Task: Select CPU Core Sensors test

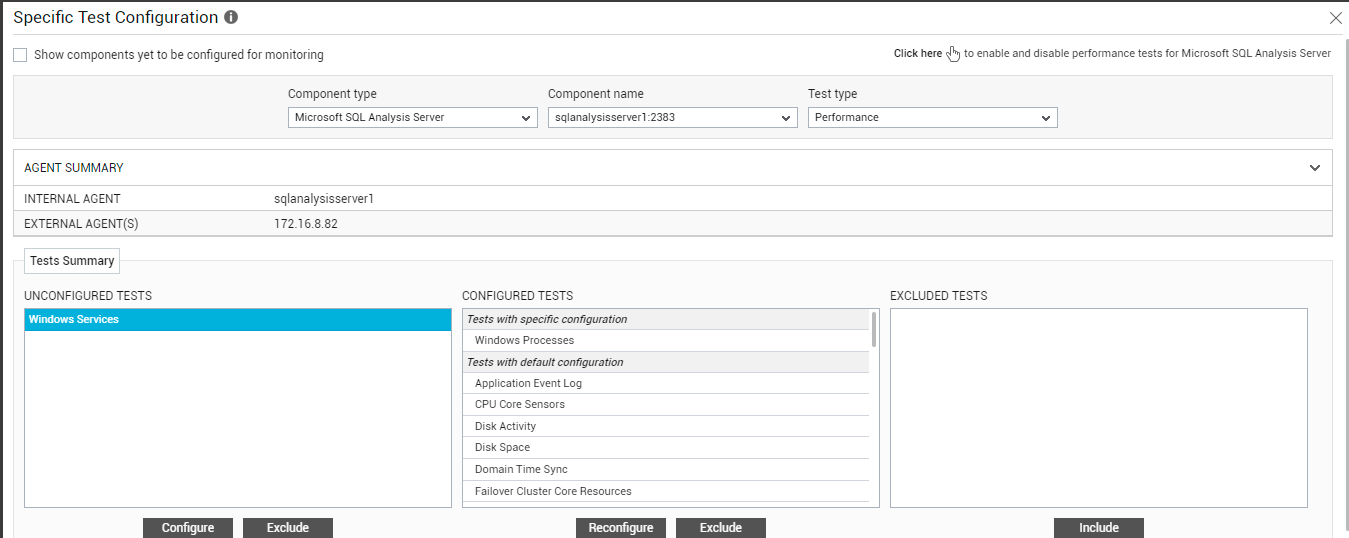Action: tap(666, 405)
